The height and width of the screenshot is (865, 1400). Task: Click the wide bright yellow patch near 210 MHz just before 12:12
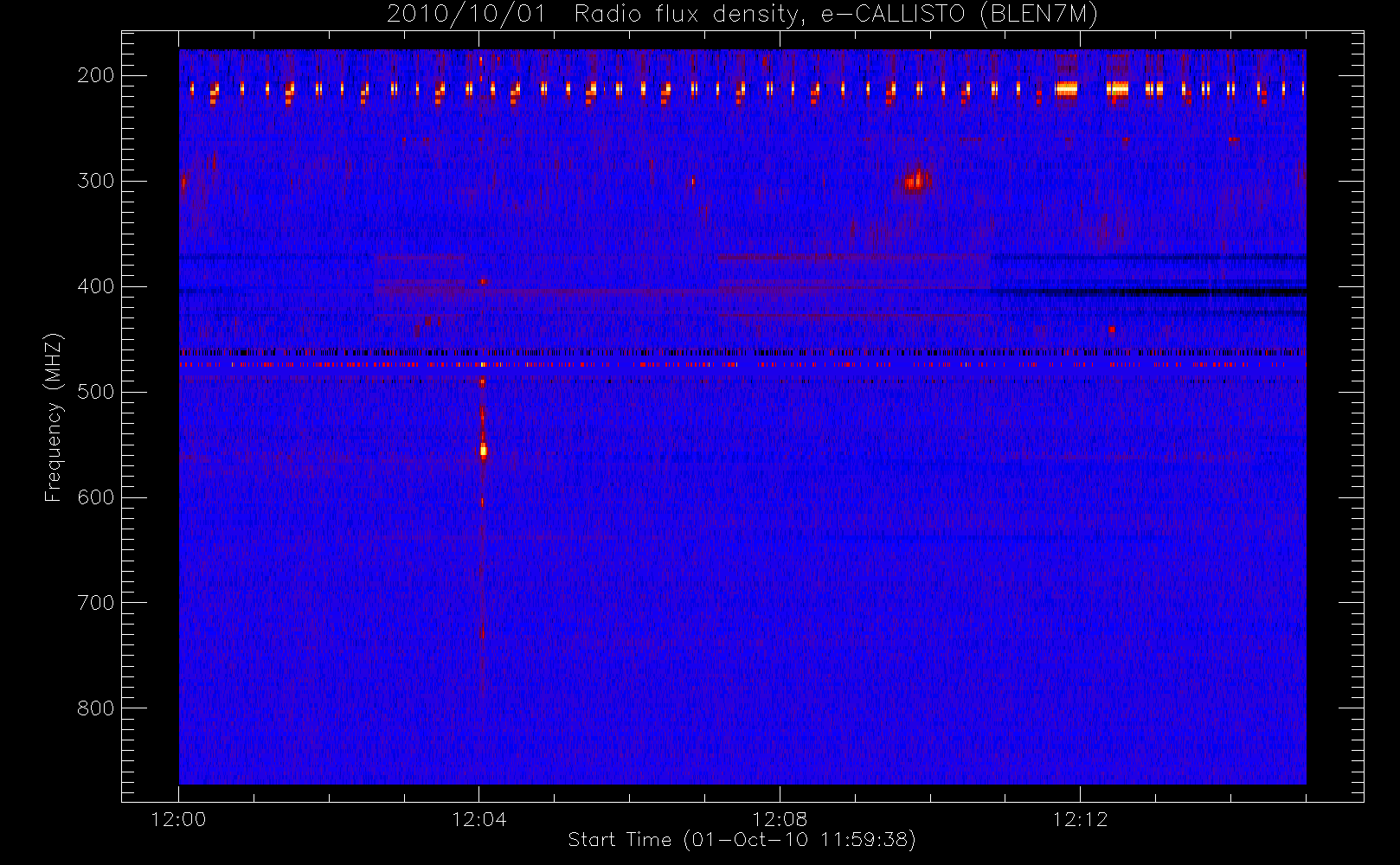[x=1067, y=88]
